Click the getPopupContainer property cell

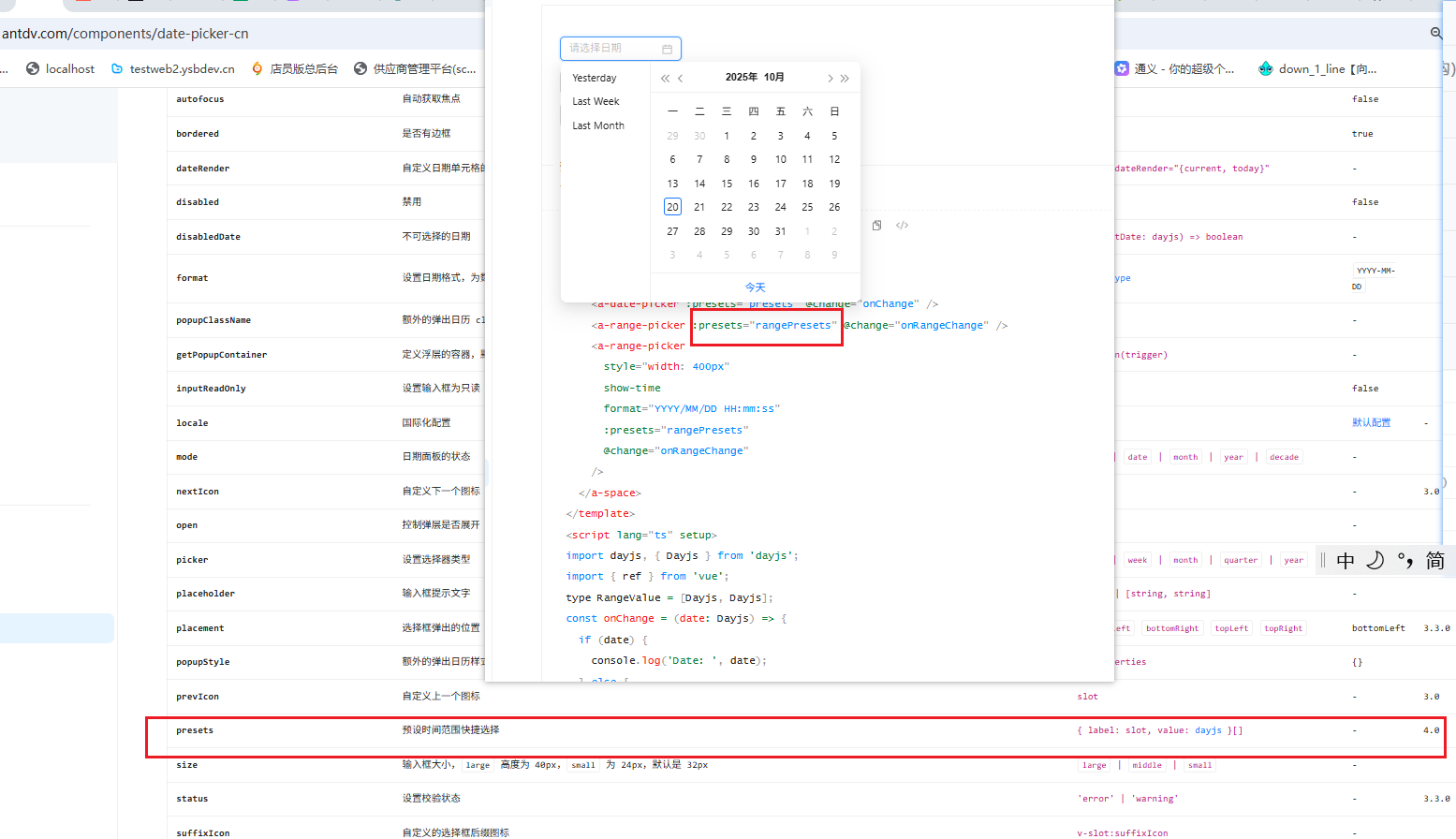[222, 355]
